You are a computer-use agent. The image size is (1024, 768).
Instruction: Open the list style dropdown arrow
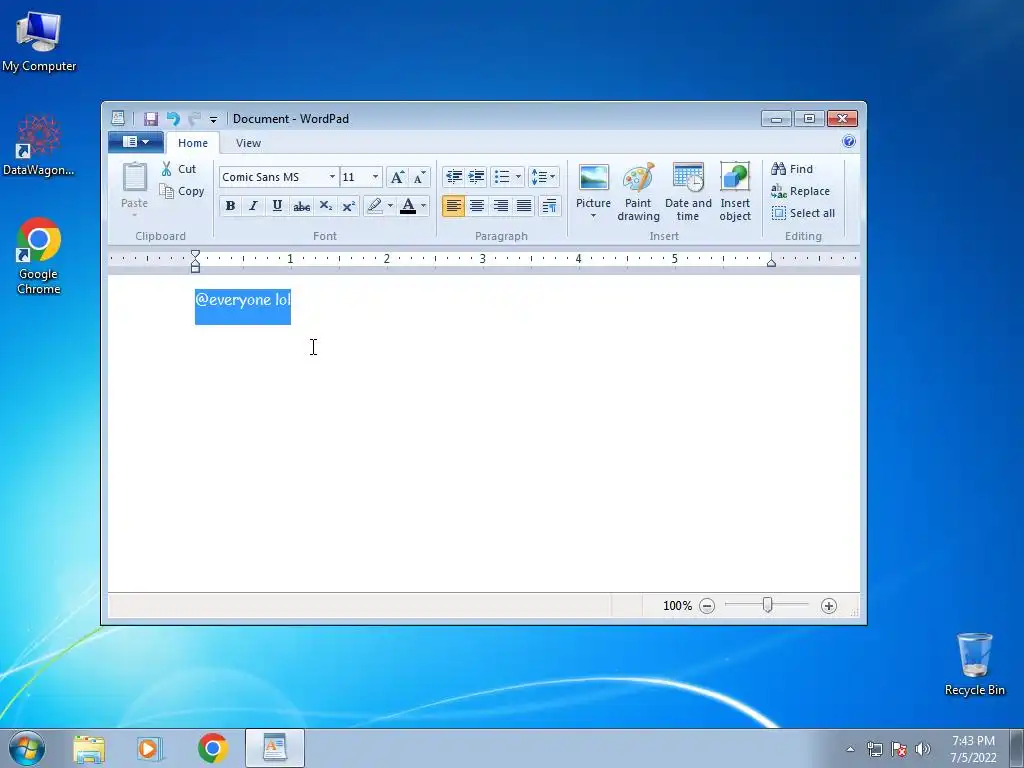pyautogui.click(x=519, y=177)
